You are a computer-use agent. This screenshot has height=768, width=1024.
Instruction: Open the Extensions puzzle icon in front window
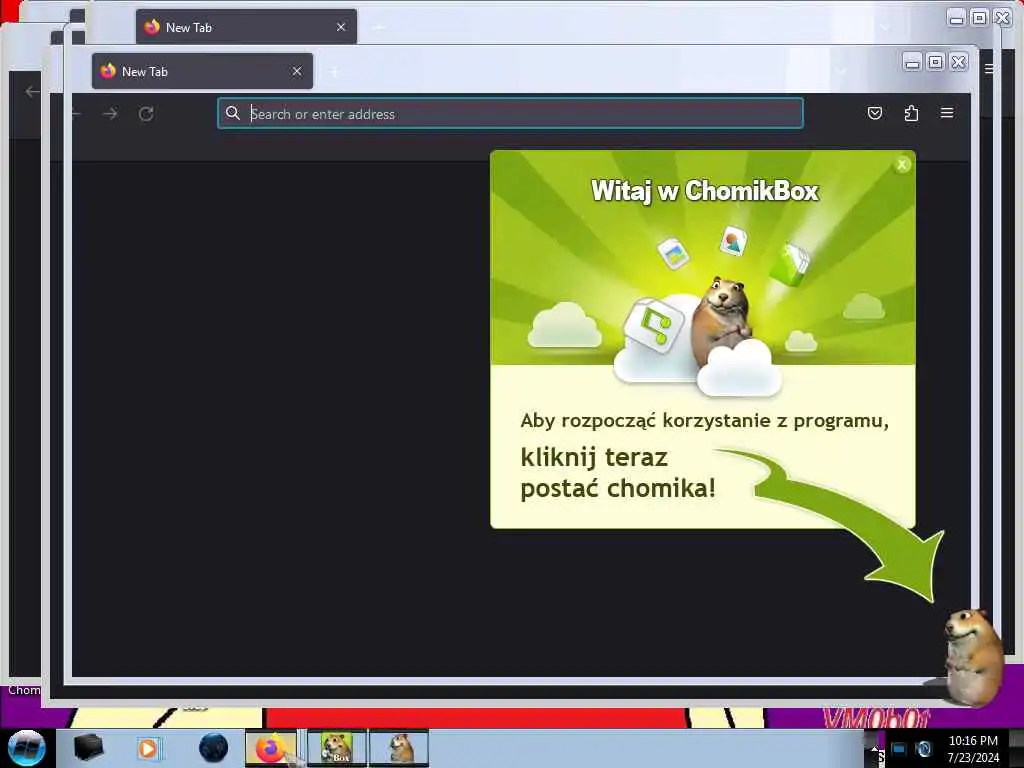tap(911, 113)
